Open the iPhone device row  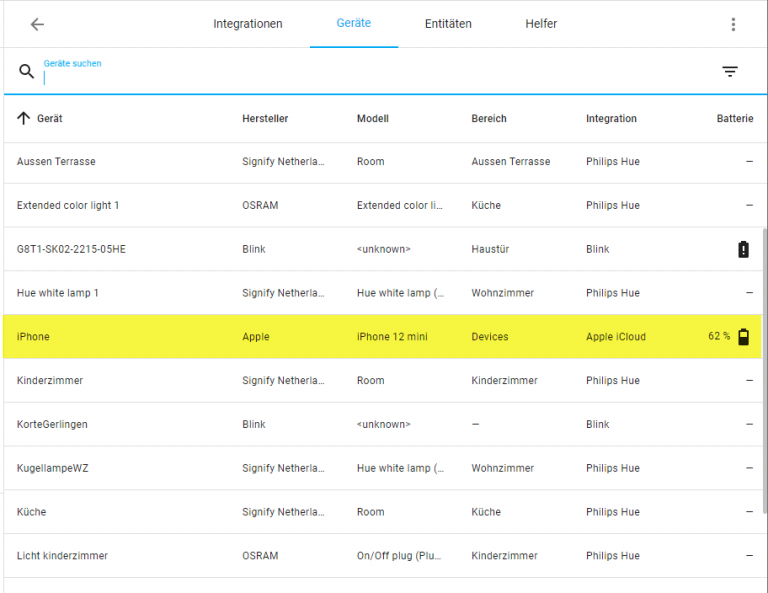(x=33, y=337)
